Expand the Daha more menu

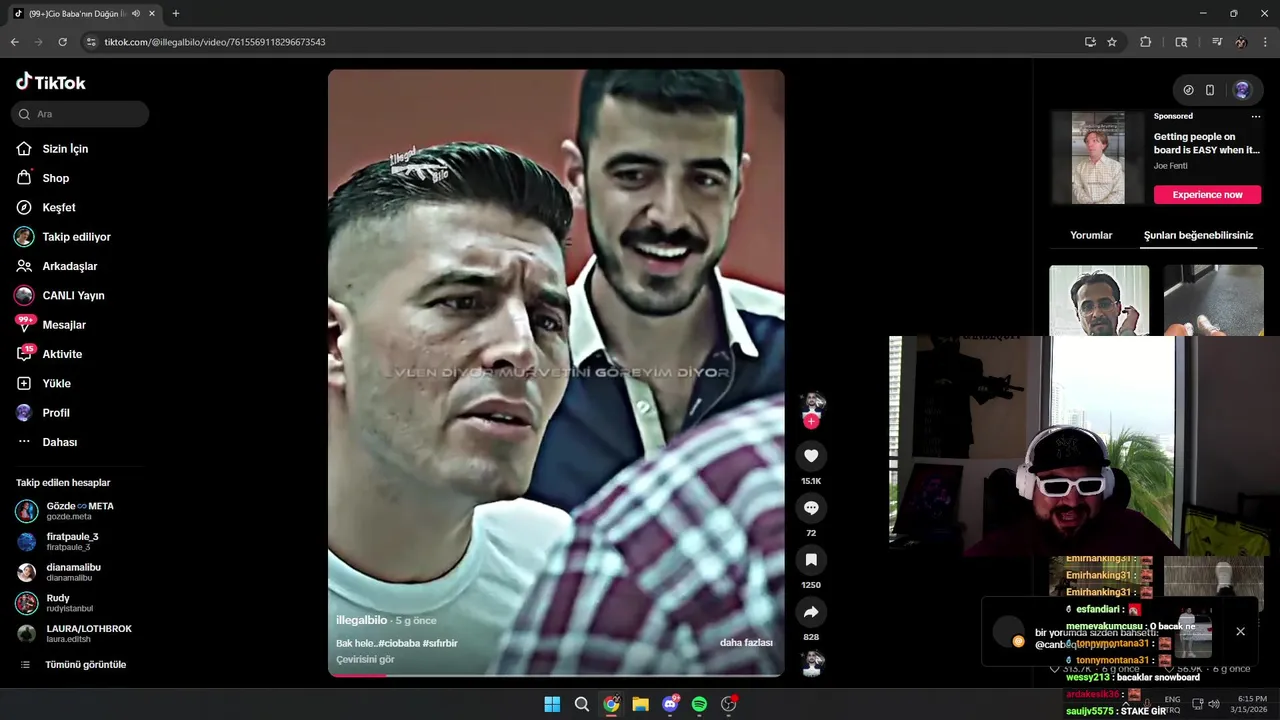click(x=59, y=442)
